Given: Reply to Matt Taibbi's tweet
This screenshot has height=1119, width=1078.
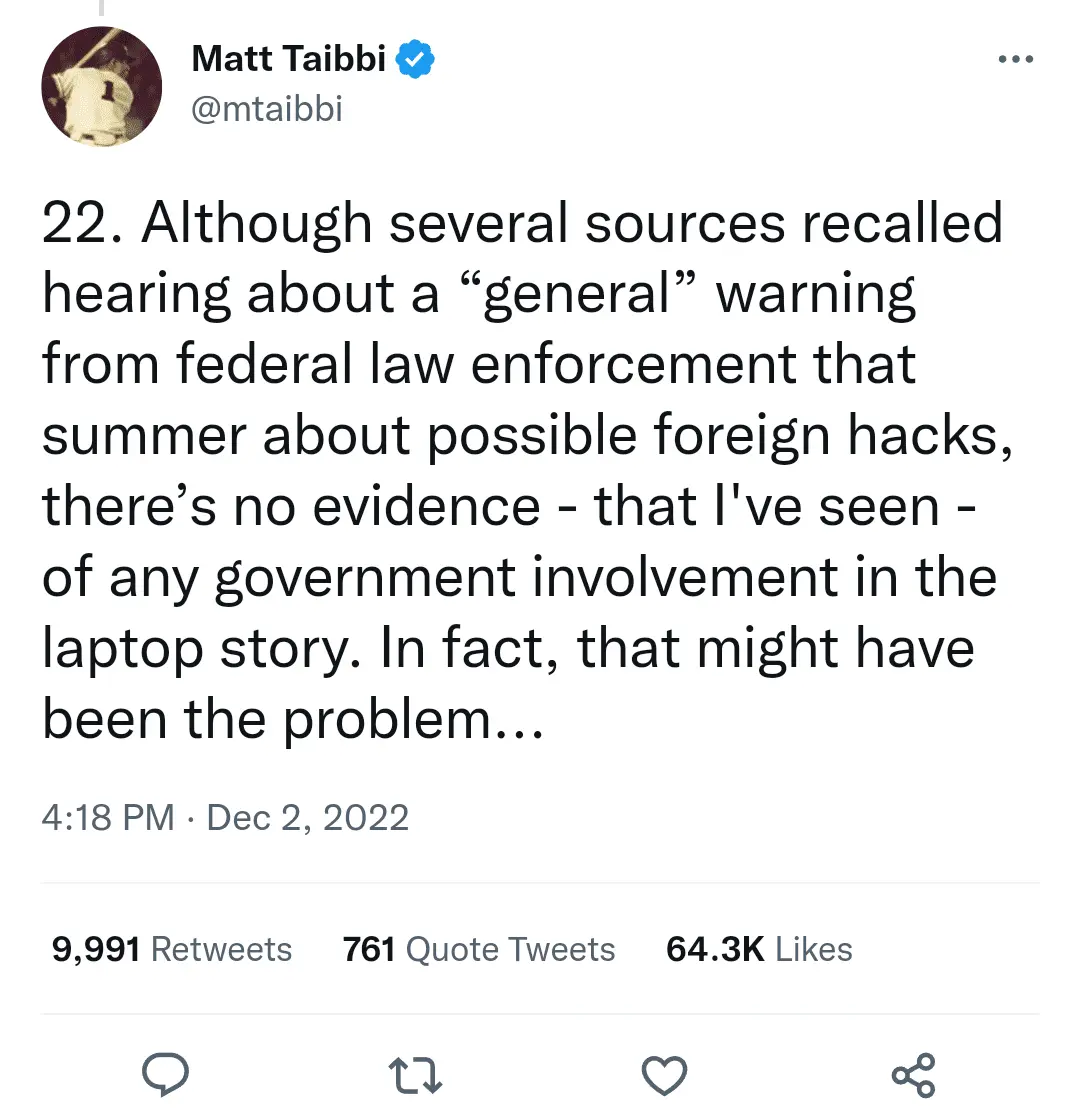Looking at the screenshot, I should (165, 1075).
